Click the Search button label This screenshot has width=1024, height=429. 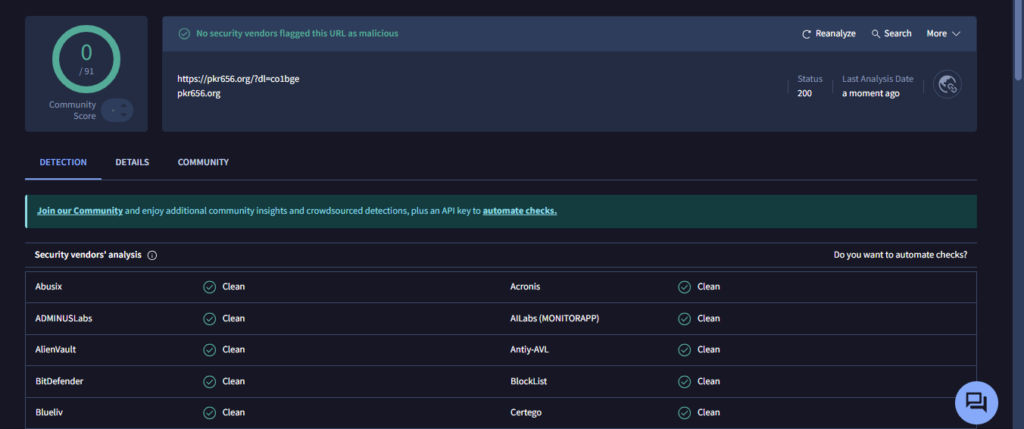coord(898,33)
